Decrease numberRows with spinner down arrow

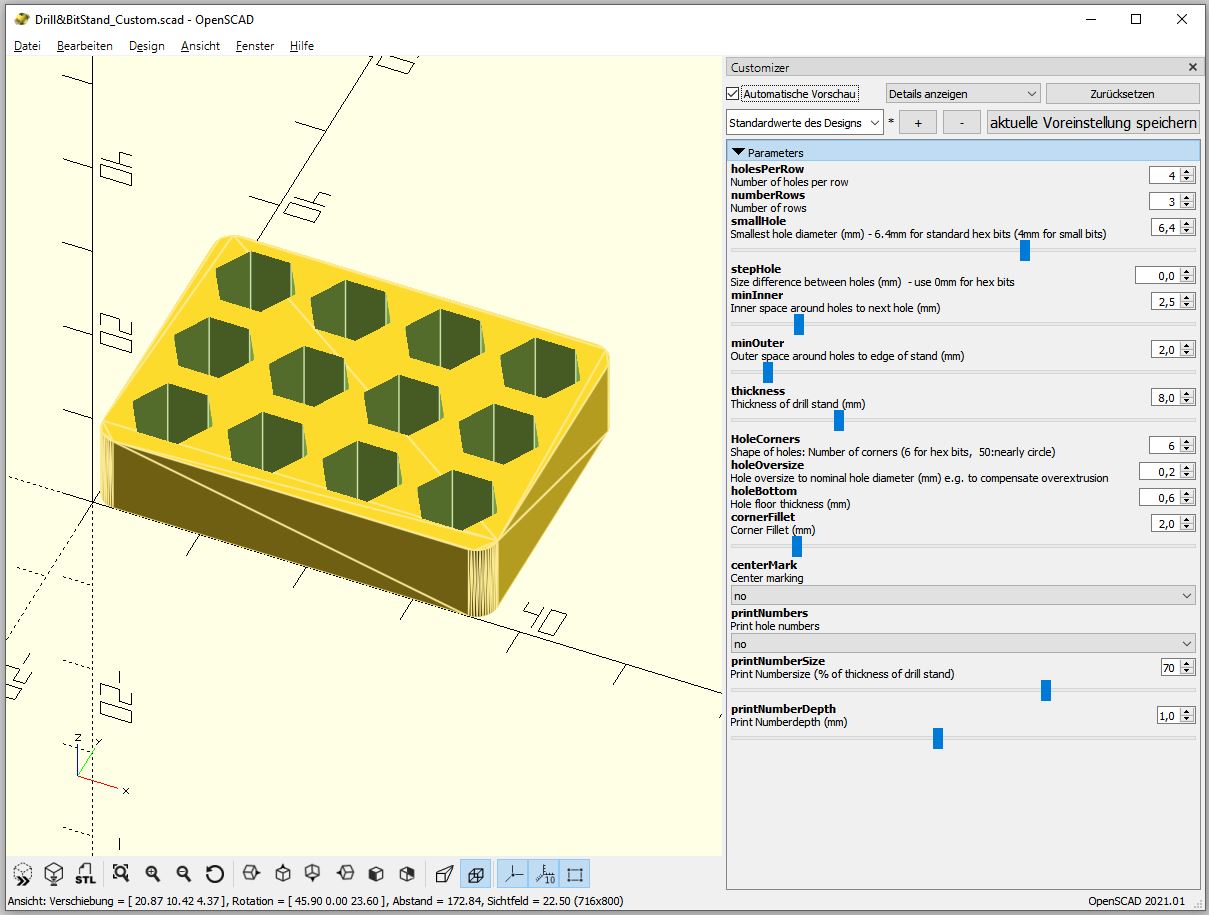(x=1187, y=205)
